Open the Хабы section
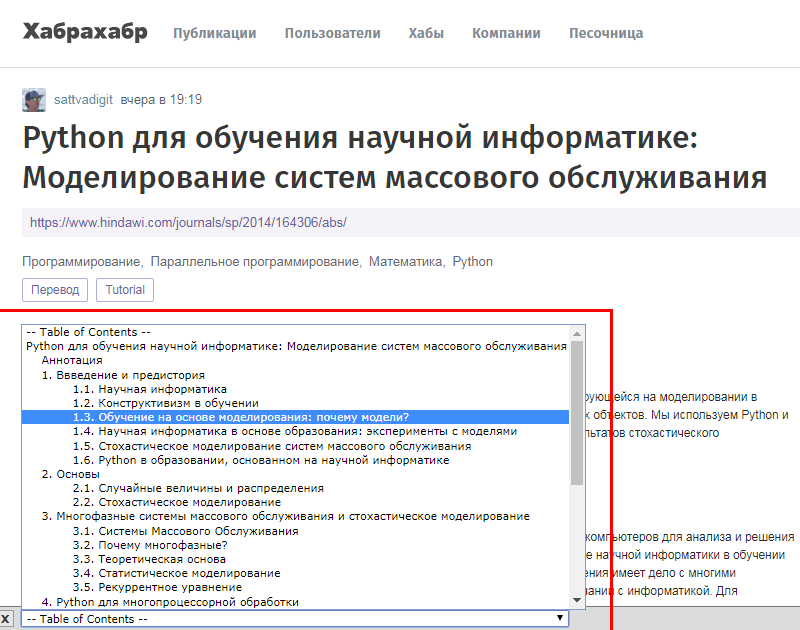This screenshot has height=630, width=800. coord(426,33)
